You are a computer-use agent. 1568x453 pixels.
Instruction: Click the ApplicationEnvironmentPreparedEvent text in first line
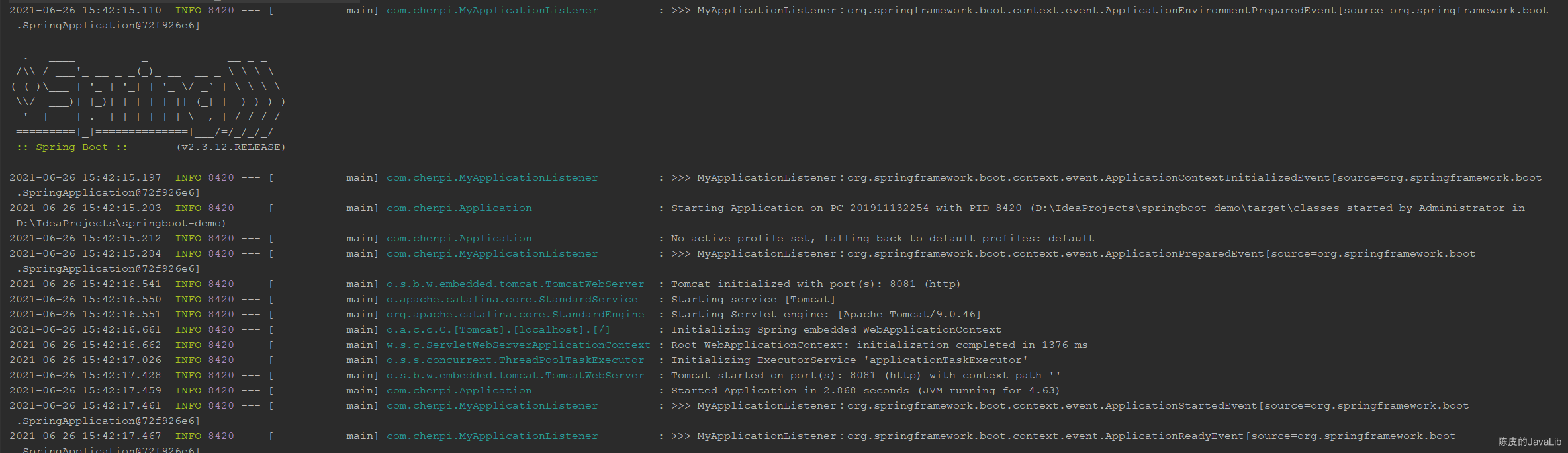point(1221,11)
